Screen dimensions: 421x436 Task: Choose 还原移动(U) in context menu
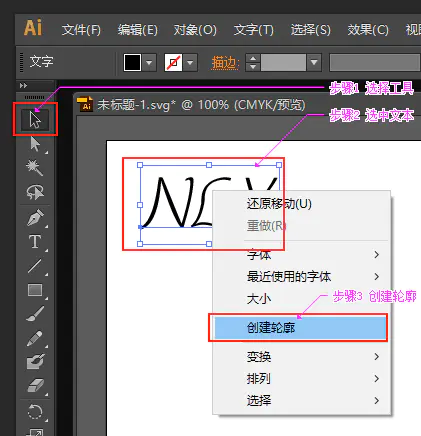click(302, 204)
